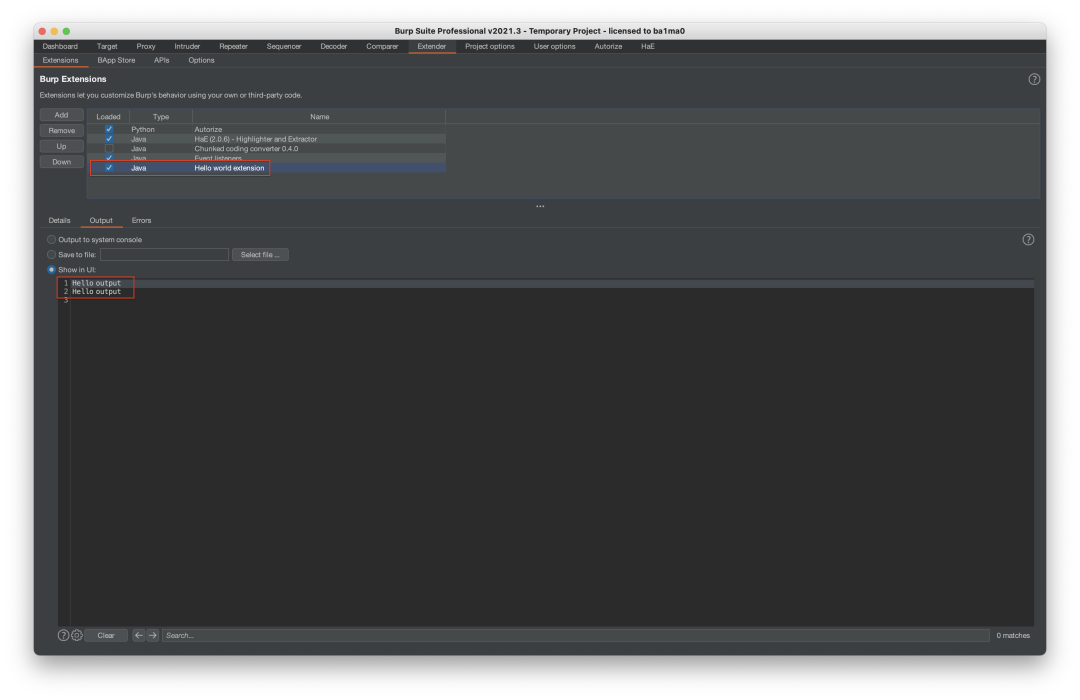Move extension Down button

coord(62,163)
